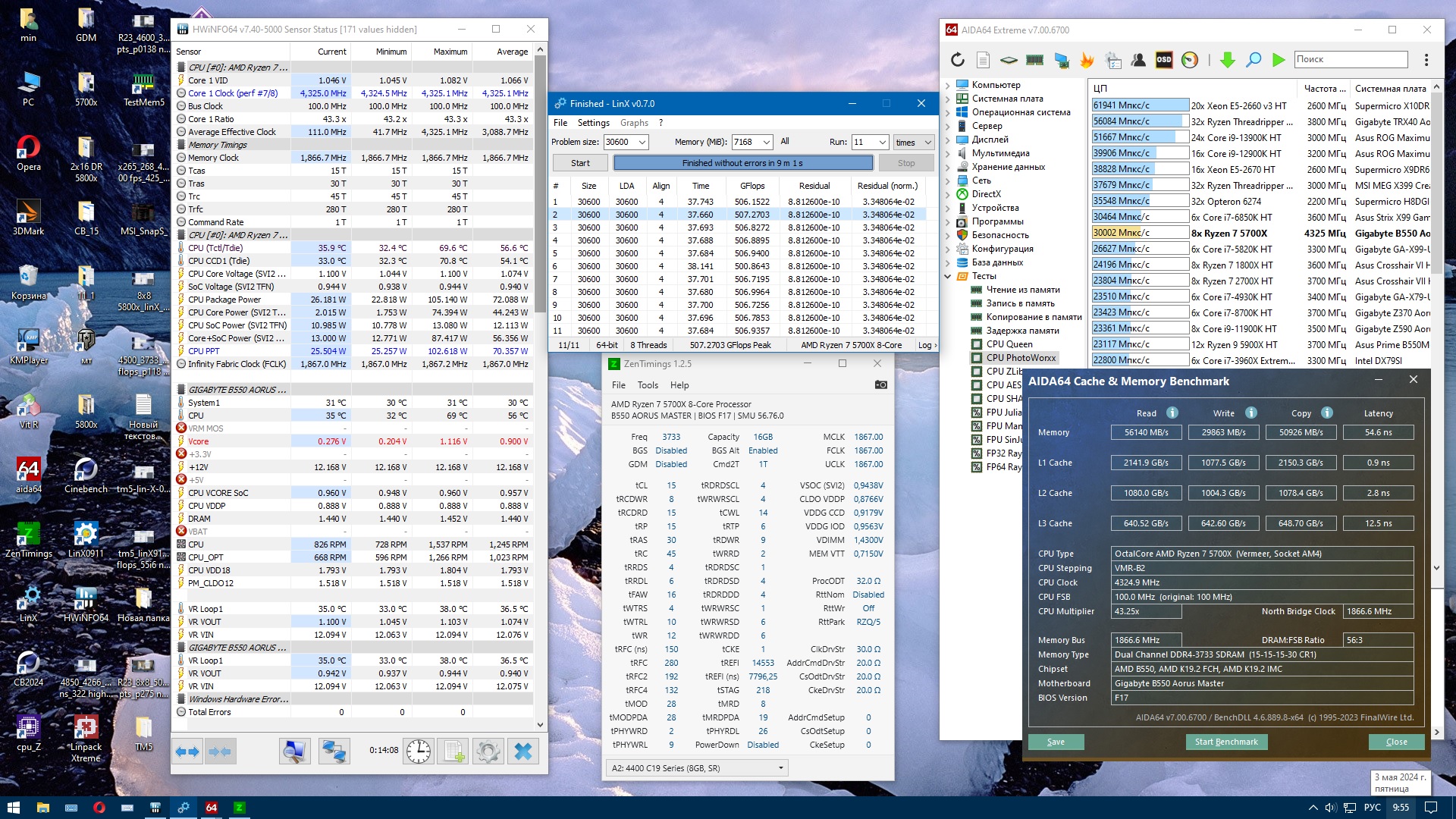The height and width of the screenshot is (819, 1456).
Task: Open the Memory (MiB) dropdown in LinX
Action: pos(766,142)
